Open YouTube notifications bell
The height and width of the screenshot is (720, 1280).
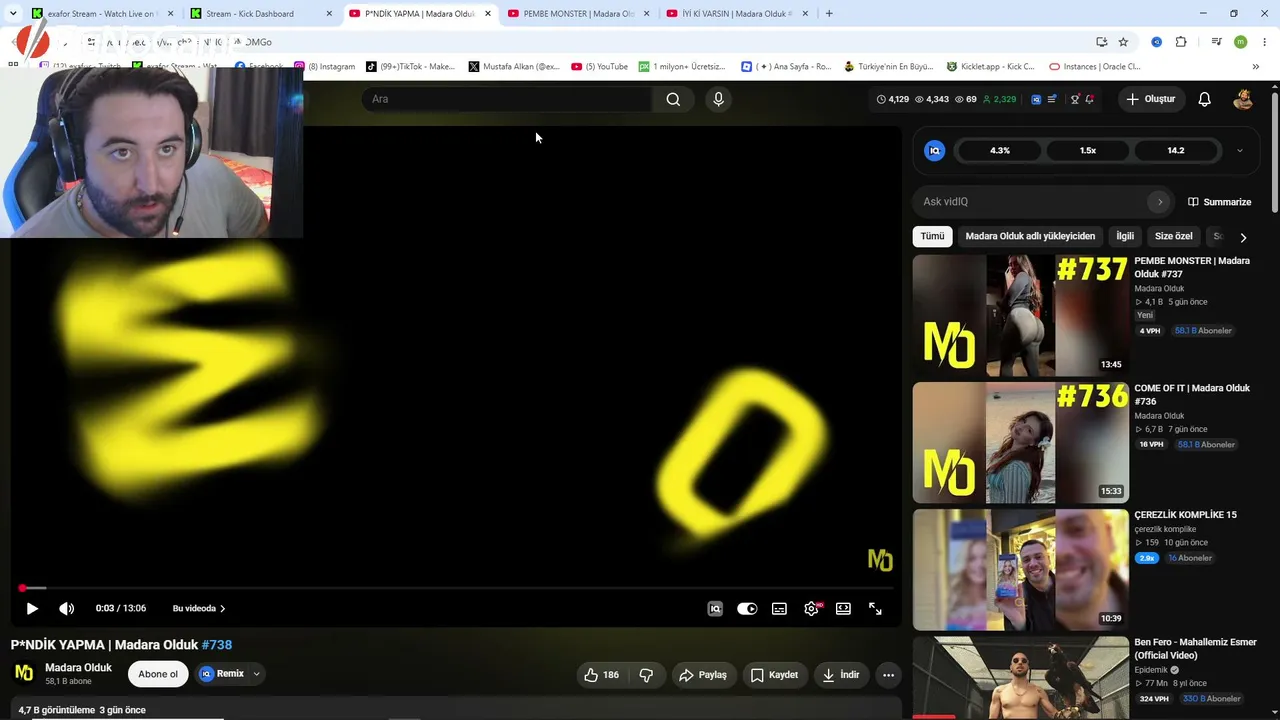tap(1205, 99)
